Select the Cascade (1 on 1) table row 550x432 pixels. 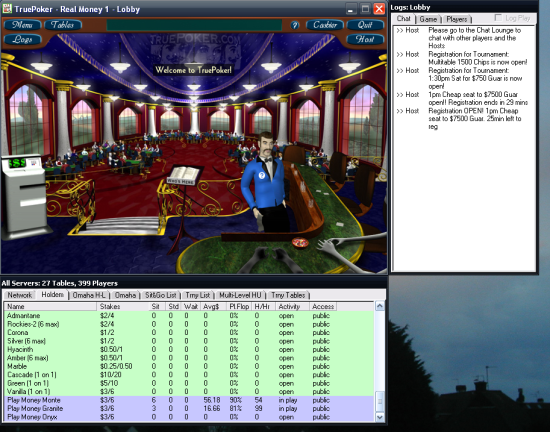pos(189,374)
